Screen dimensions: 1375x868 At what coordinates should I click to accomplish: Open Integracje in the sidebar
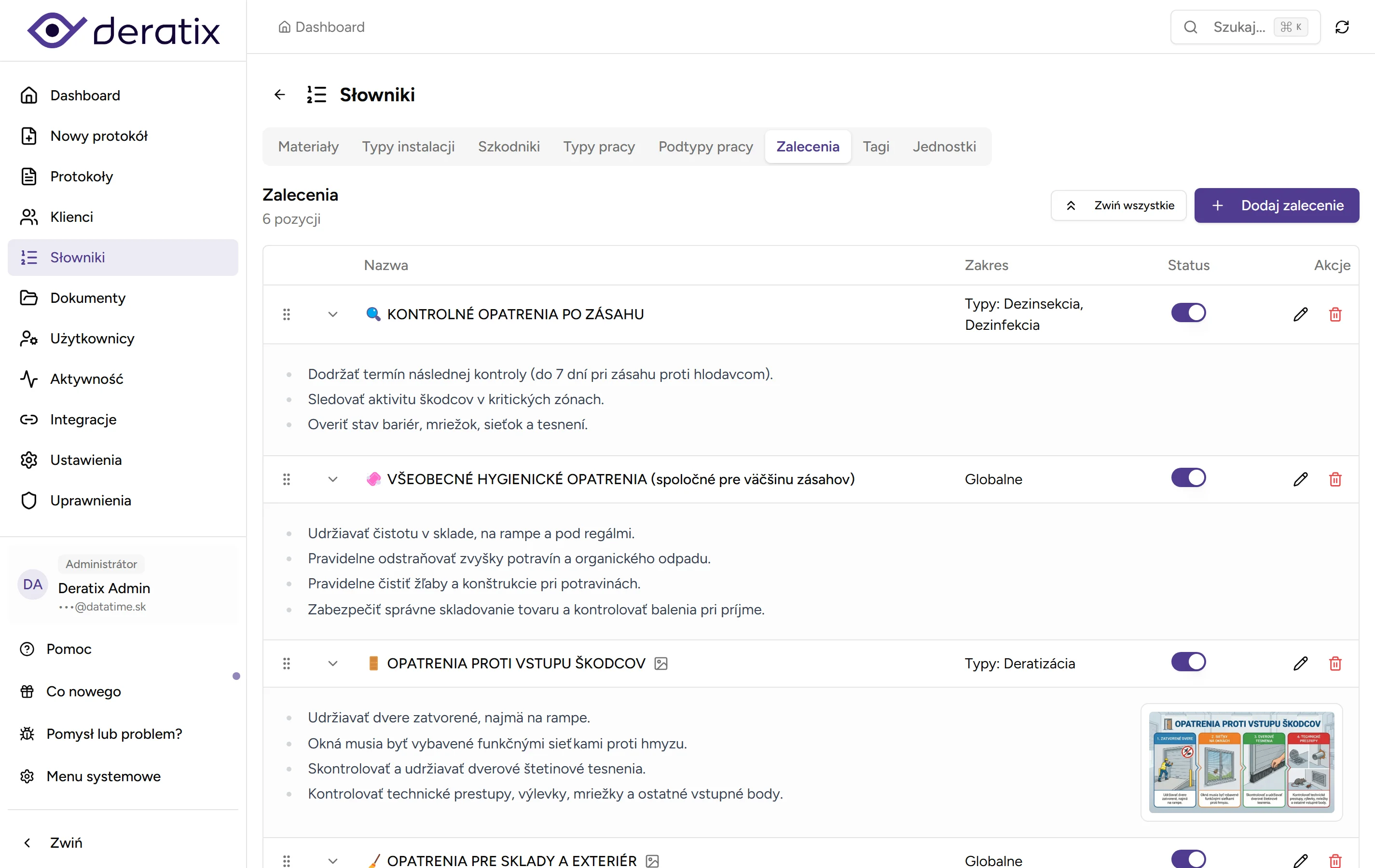83,420
